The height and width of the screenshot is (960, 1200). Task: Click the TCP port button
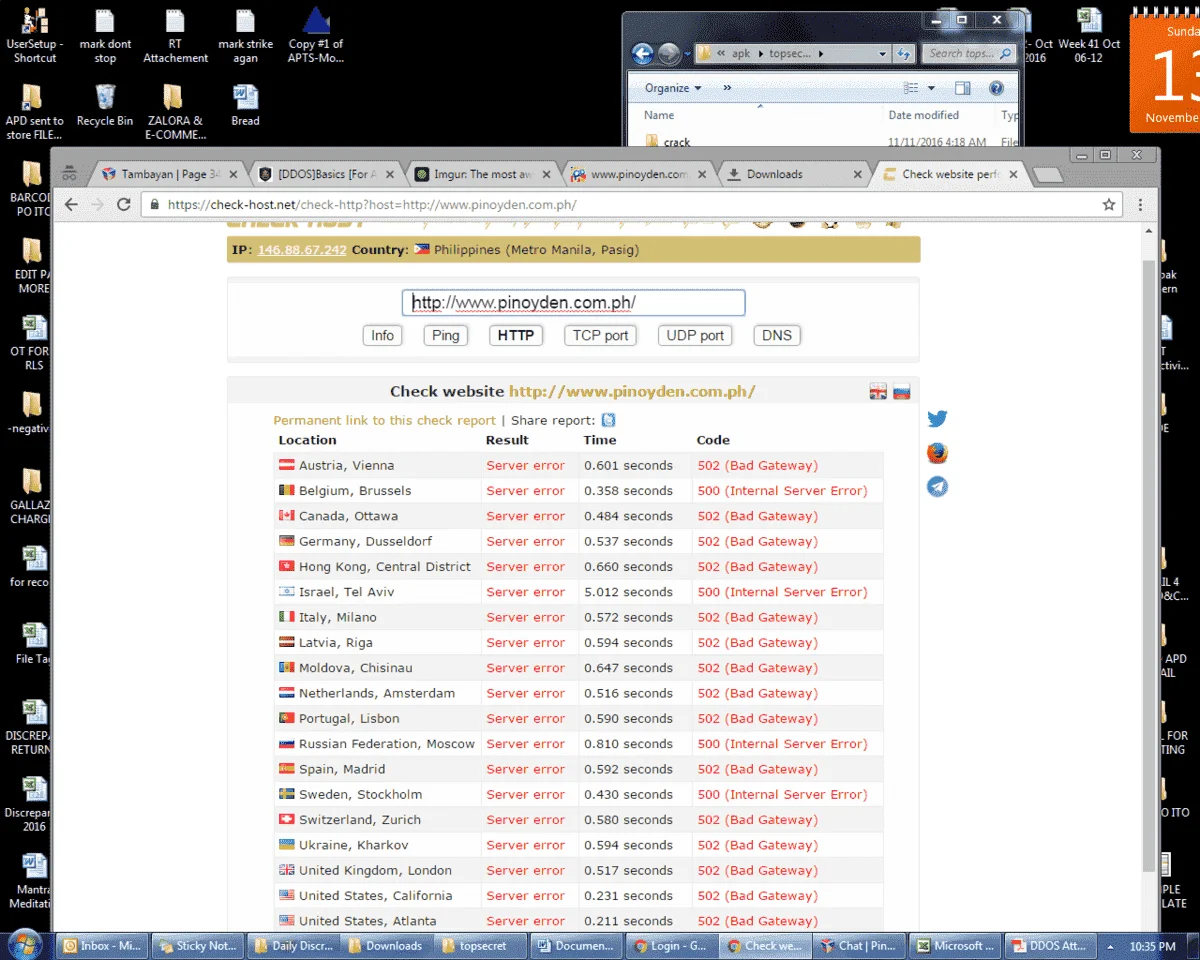[600, 336]
